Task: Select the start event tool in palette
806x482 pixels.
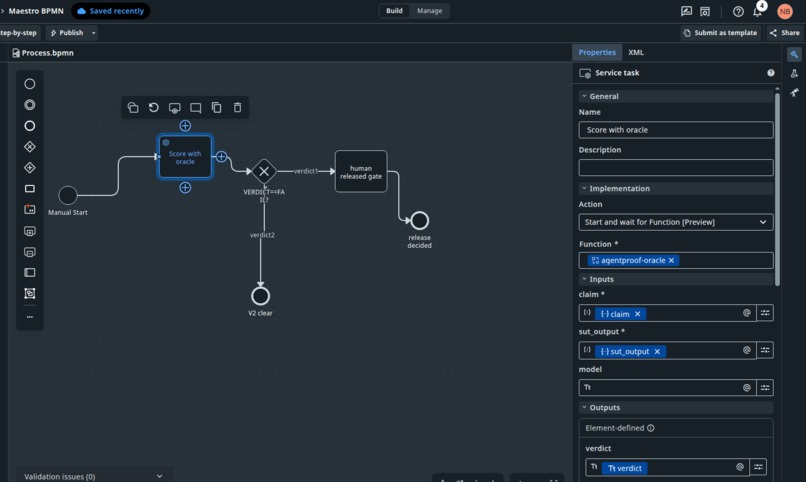Action: coord(30,84)
